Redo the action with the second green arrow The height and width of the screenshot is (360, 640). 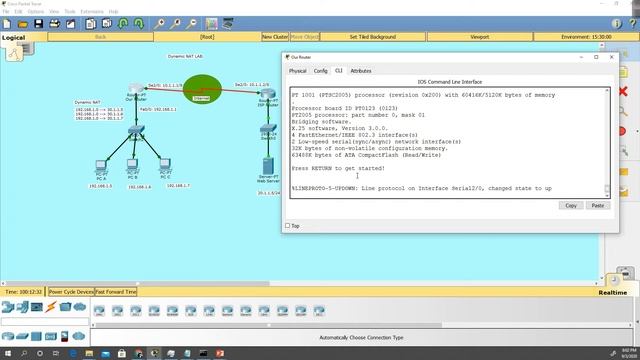pyautogui.click(x=139, y=24)
